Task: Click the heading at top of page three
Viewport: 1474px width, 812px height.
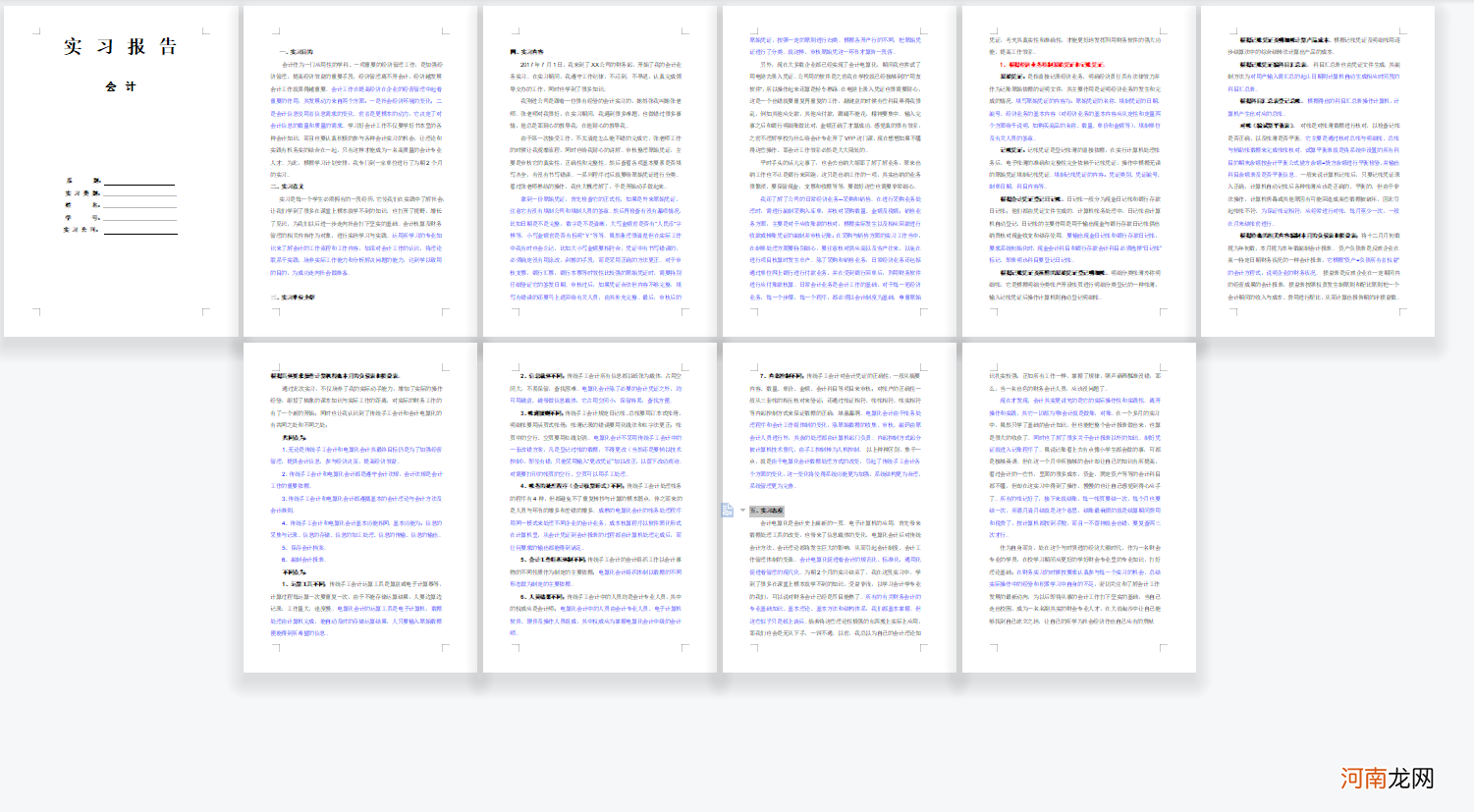Action: click(526, 51)
